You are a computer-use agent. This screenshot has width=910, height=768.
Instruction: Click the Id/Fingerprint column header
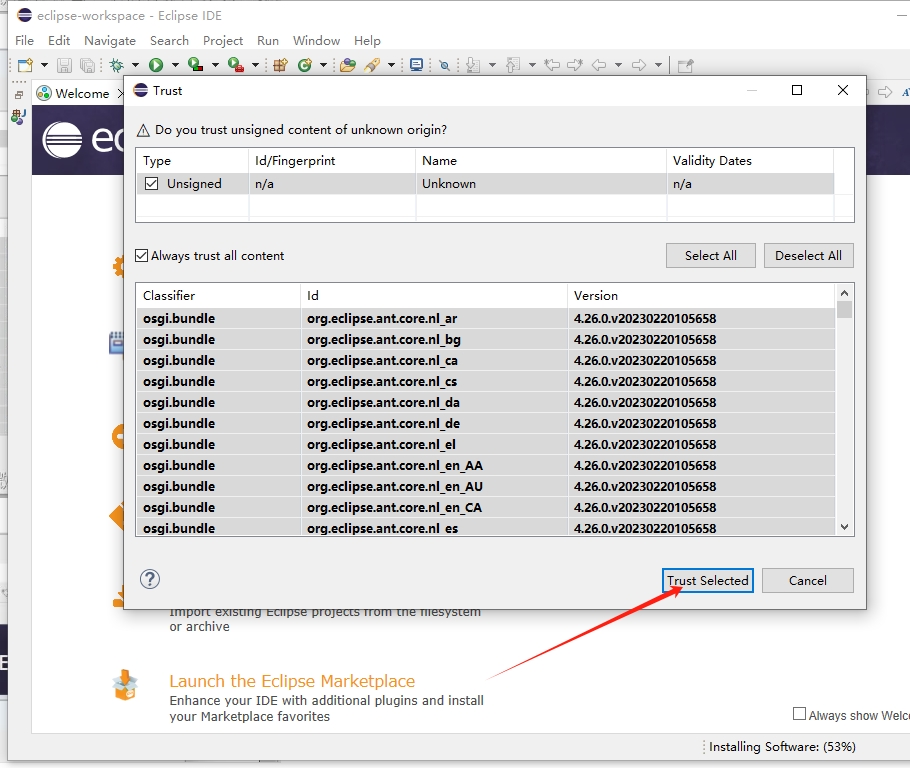click(x=332, y=161)
